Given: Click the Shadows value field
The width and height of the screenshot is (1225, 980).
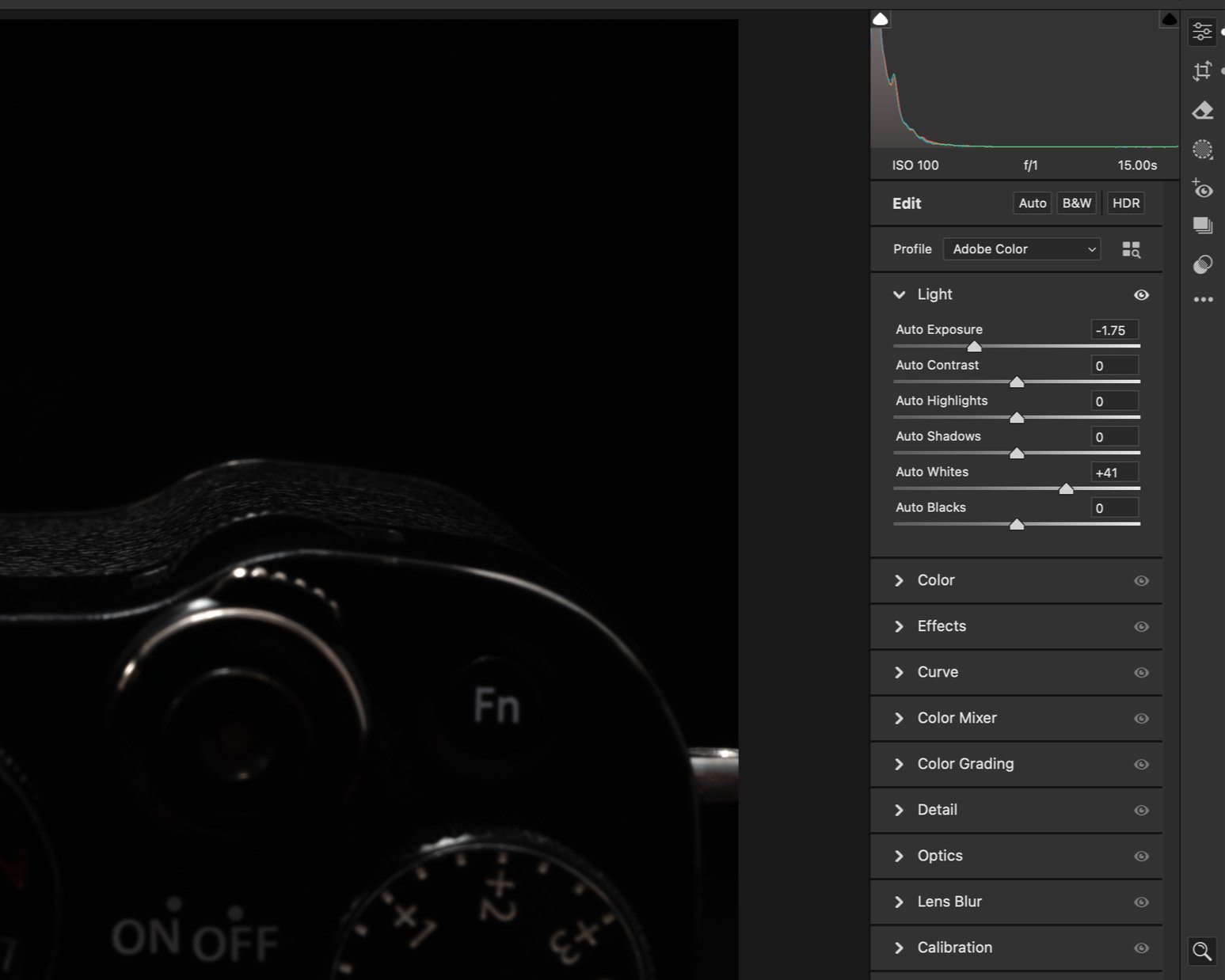Looking at the screenshot, I should (1114, 437).
